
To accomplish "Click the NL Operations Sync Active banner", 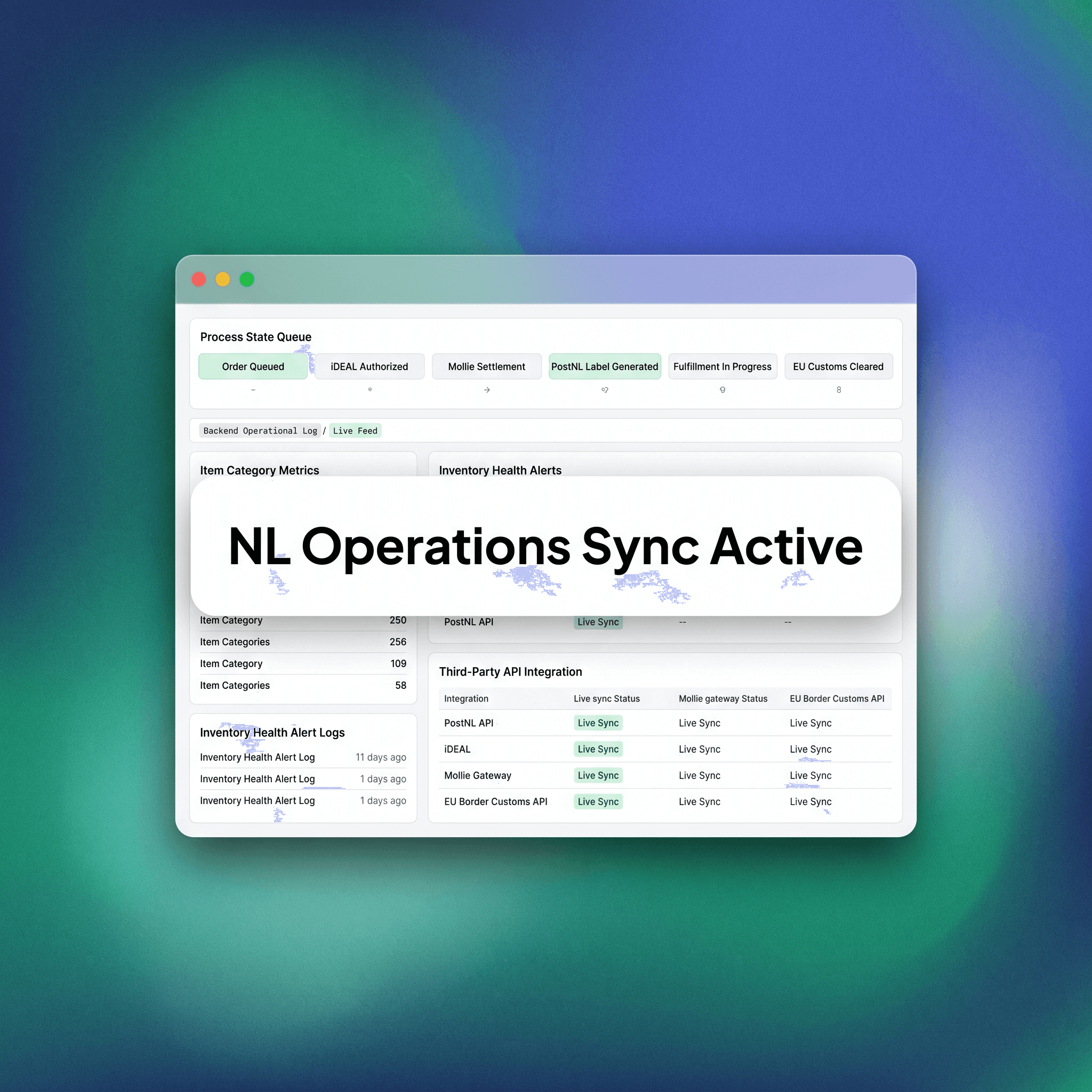I will pos(545,546).
